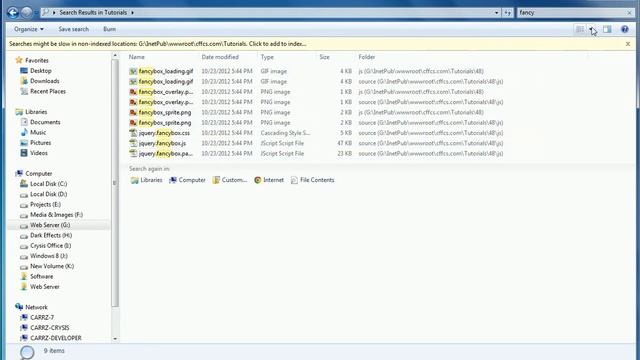
Task: Dismiss the yellow info bar with X
Action: 628,44
